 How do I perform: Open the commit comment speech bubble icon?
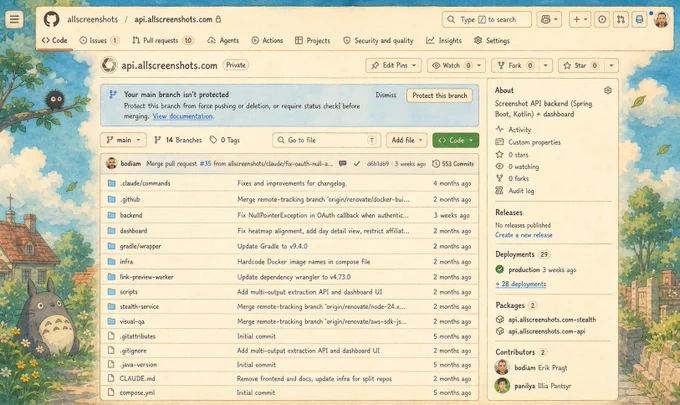(343, 163)
